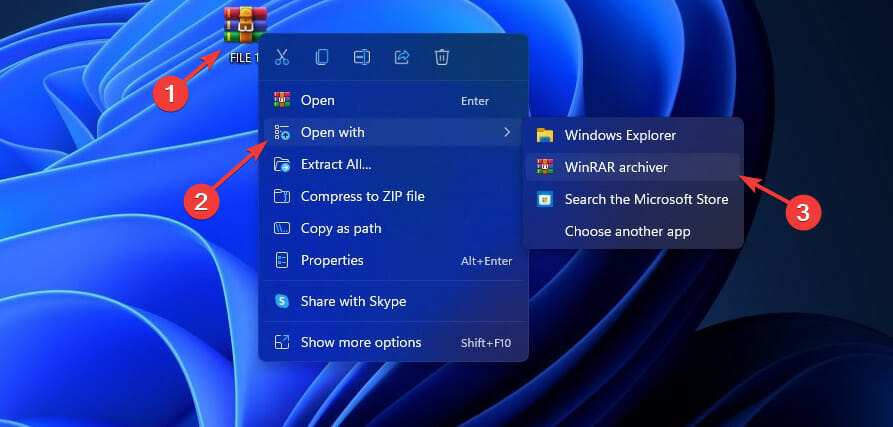Click the Cut scissors icon in context menu
Image resolution: width=893 pixels, height=427 pixels.
coord(282,57)
